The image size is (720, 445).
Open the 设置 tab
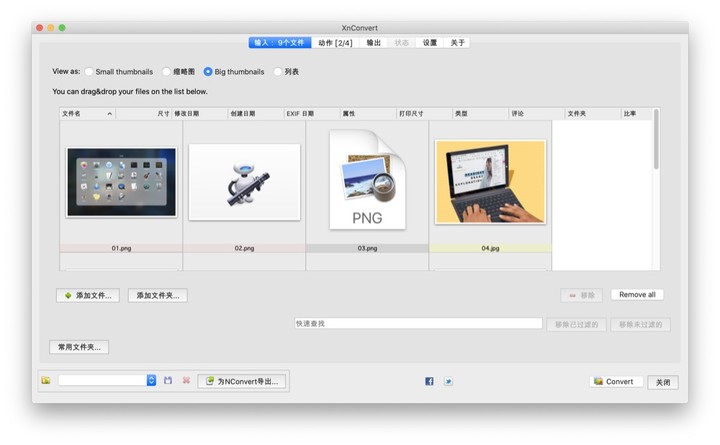[429, 43]
